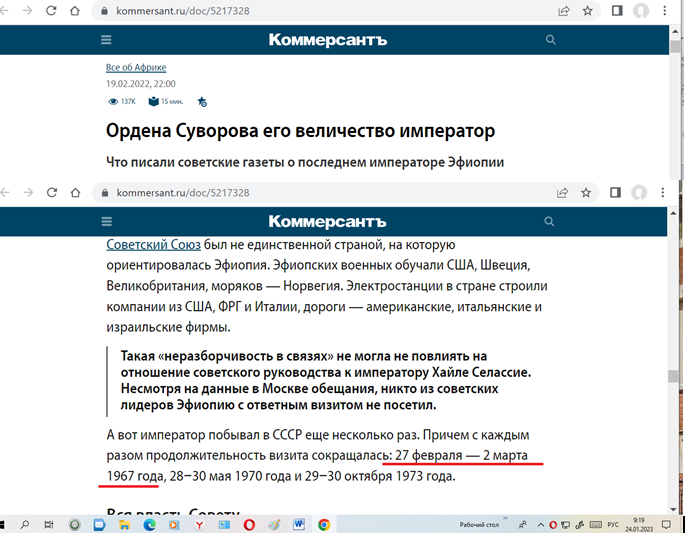Open Windows taskbar search magnifier
The height and width of the screenshot is (533, 687).
[25, 524]
